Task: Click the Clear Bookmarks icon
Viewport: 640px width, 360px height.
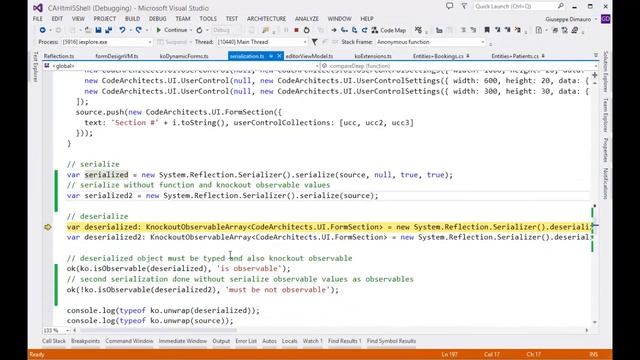Action: pos(518,30)
